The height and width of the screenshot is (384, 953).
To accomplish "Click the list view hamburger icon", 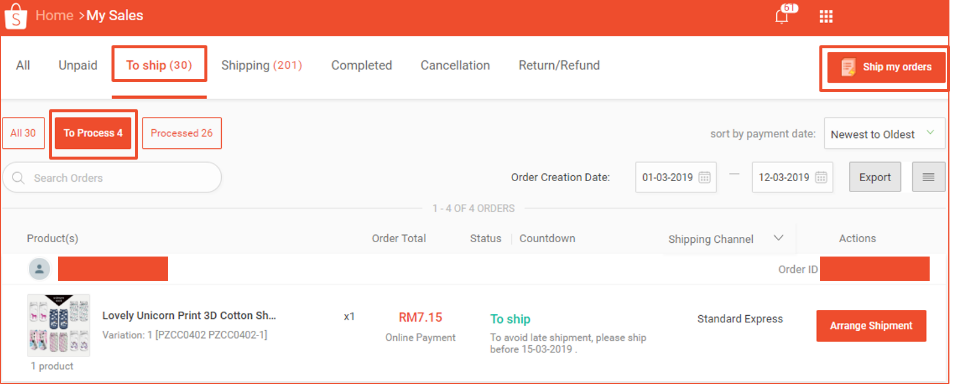I will pyautogui.click(x=929, y=177).
